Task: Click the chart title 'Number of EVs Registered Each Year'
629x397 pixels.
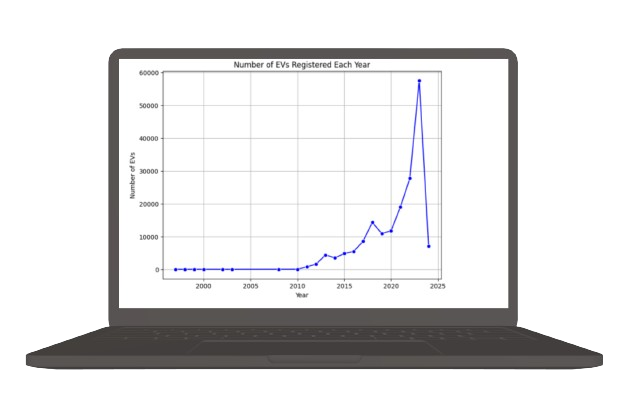Action: point(302,65)
